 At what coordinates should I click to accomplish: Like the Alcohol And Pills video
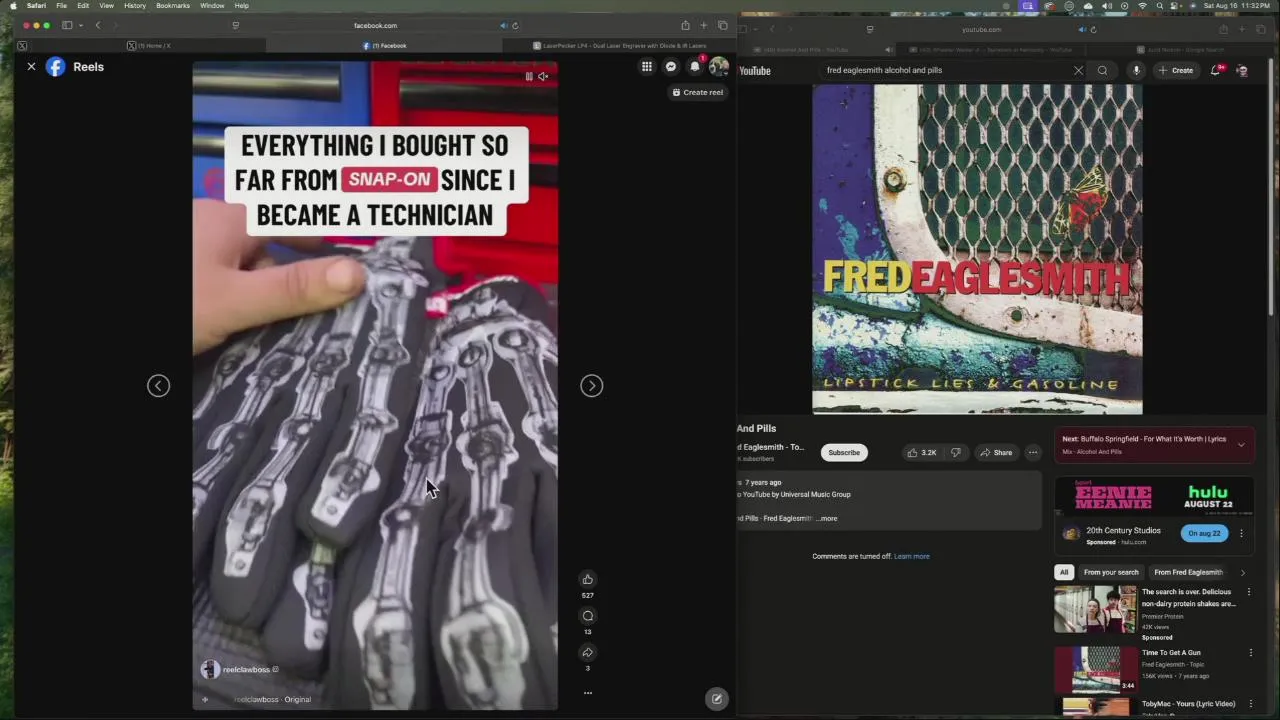(x=922, y=453)
